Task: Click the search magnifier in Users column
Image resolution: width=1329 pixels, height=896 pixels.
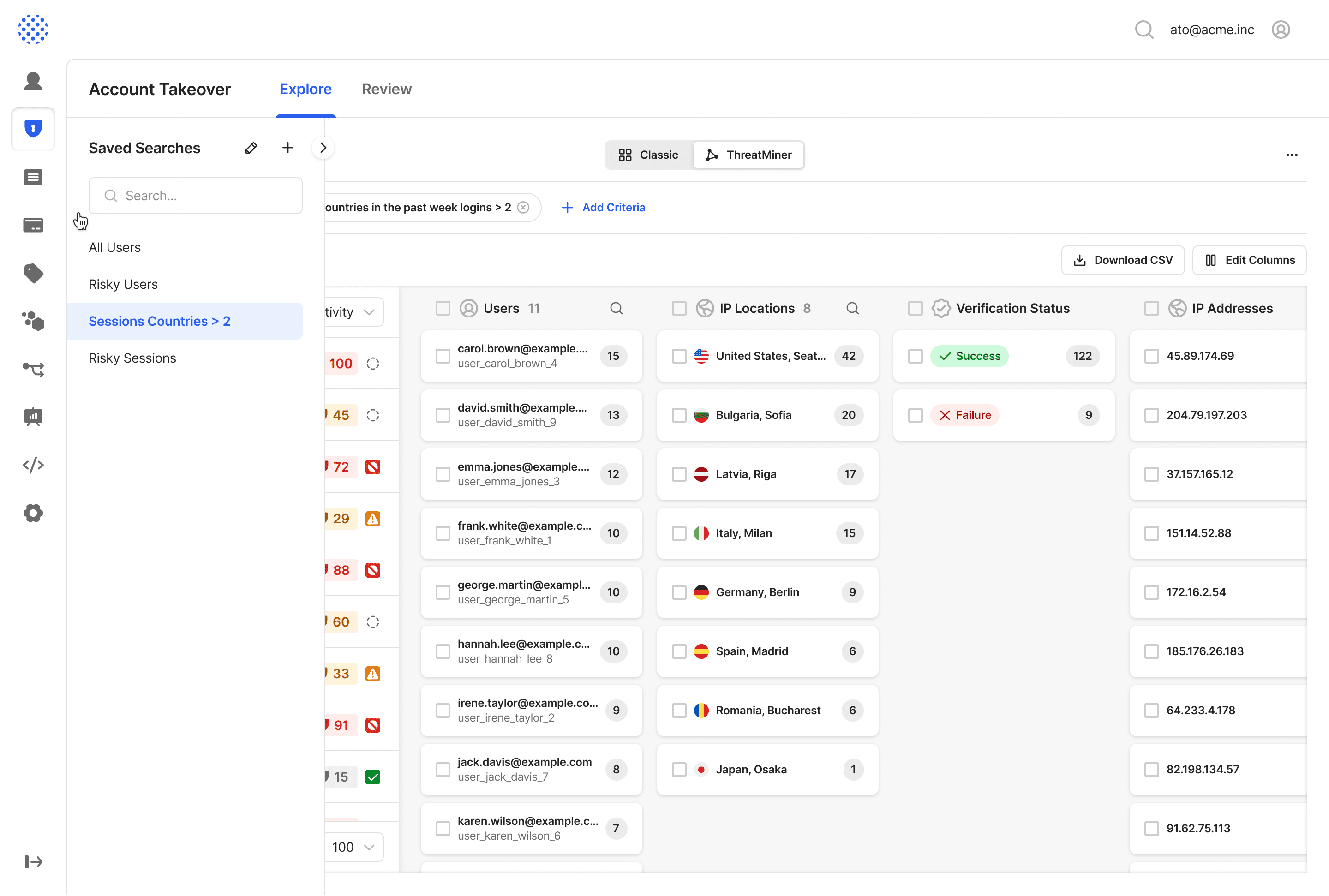Action: pyautogui.click(x=616, y=309)
